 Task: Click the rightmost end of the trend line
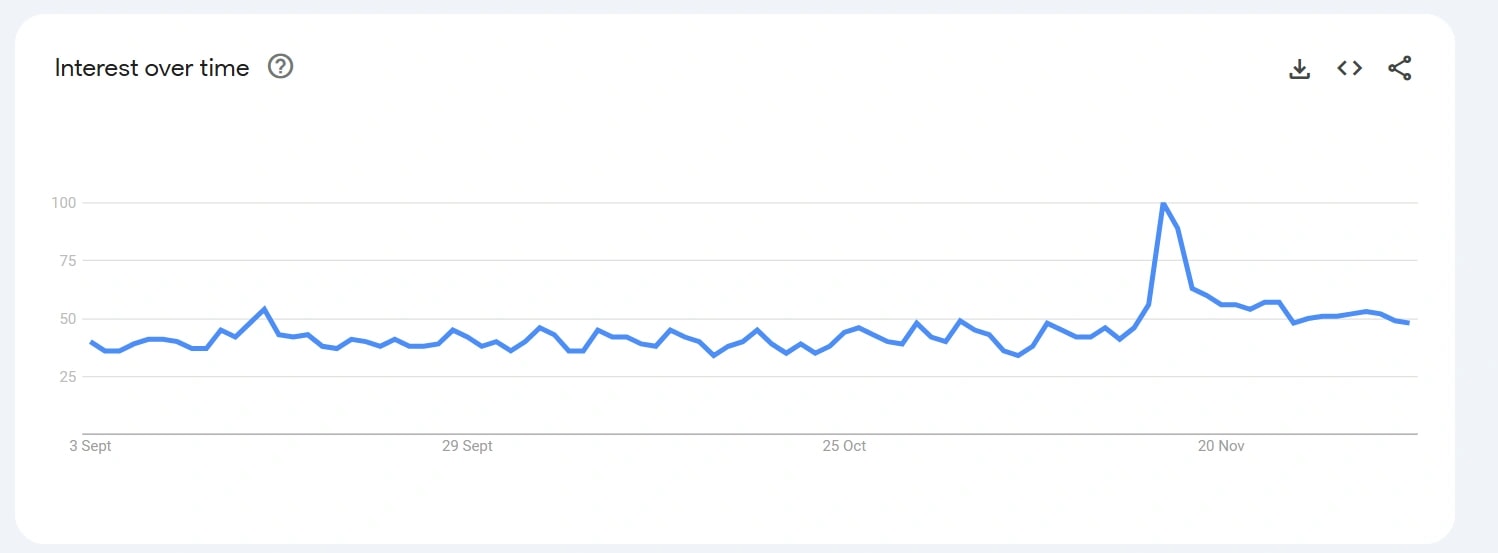click(x=1408, y=323)
